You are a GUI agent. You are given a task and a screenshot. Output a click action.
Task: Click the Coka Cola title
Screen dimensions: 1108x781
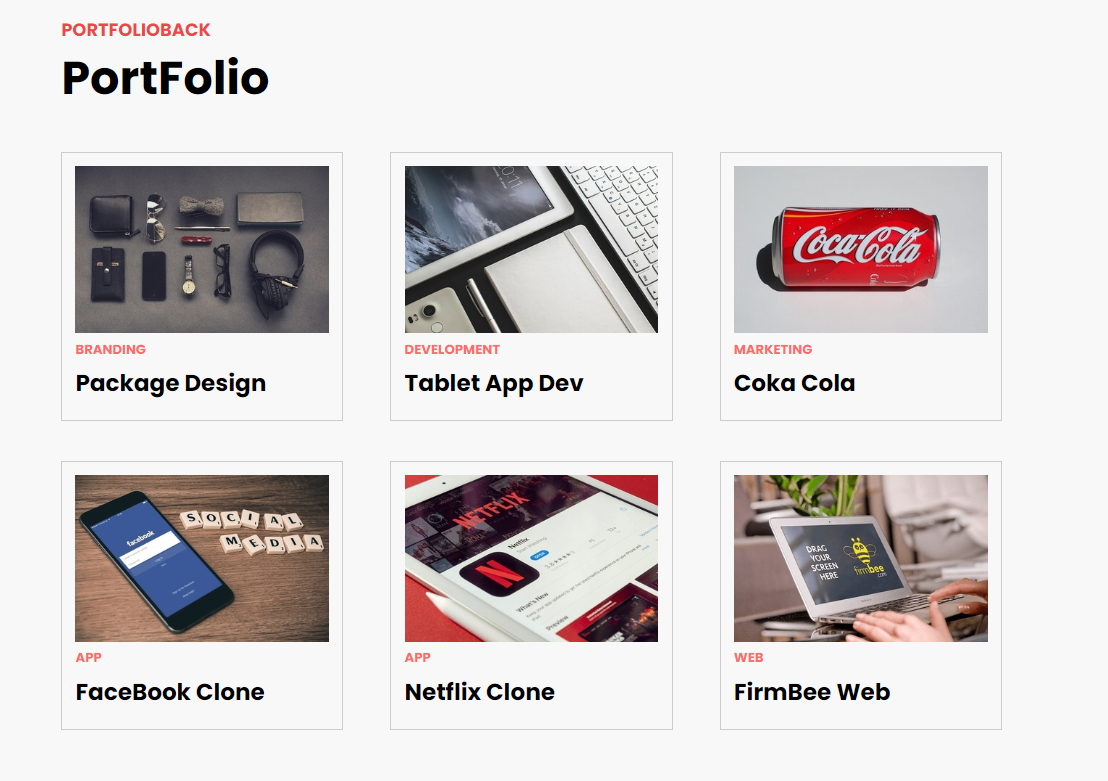[x=794, y=383]
